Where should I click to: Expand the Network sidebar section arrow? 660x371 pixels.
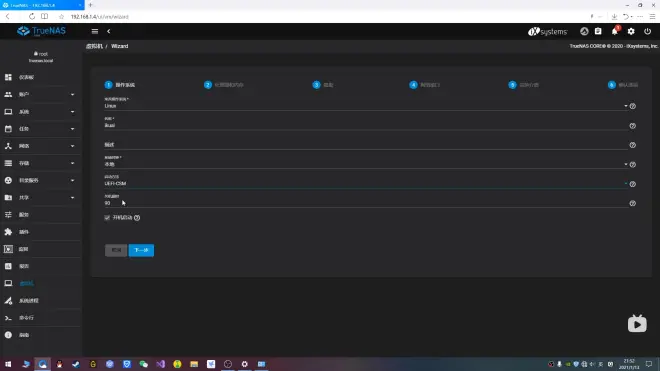(72, 146)
